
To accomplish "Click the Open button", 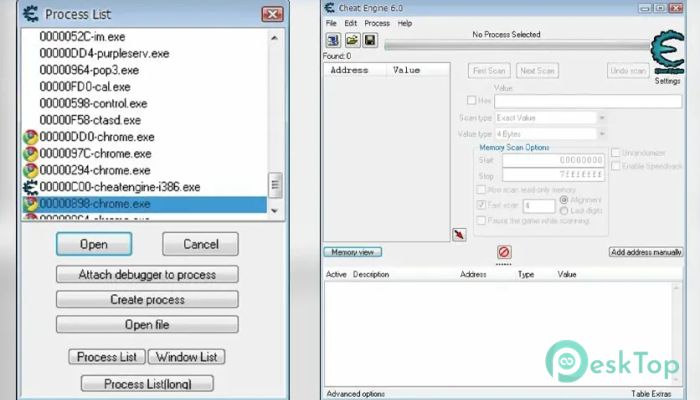I will (x=94, y=244).
